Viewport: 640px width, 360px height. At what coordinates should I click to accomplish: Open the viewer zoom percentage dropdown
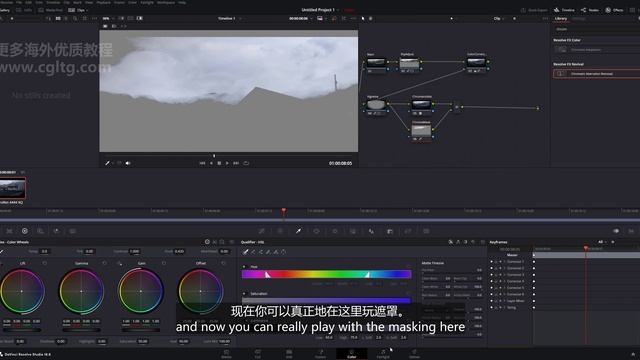108,18
